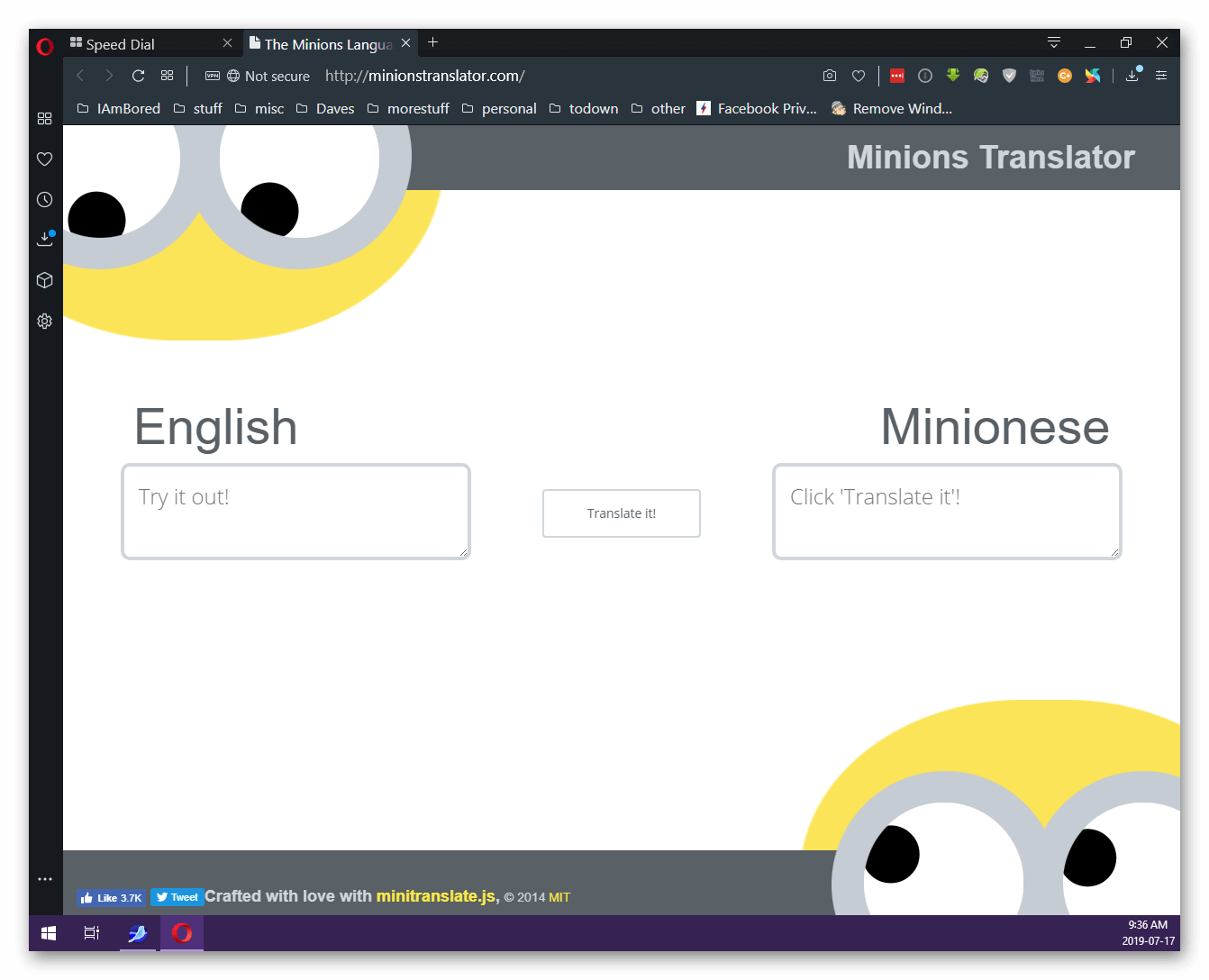Screen dimensions: 1209x980
Task: Click the orange C+ extension icon
Action: [1065, 76]
